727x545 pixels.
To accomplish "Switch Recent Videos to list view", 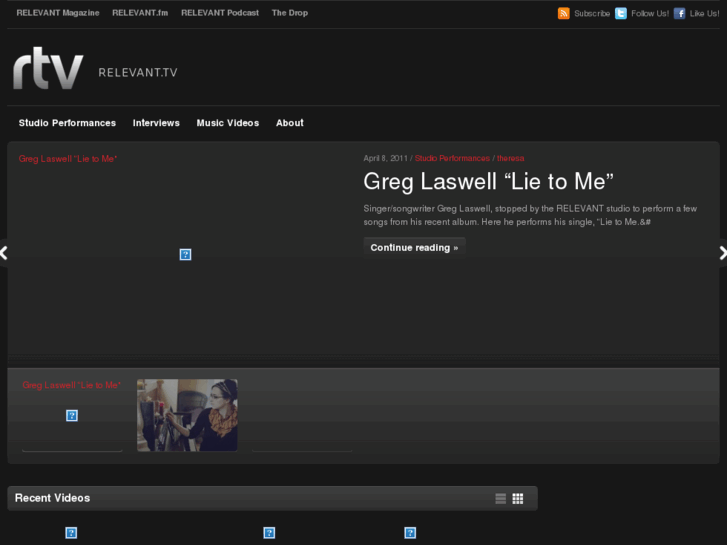I will click(501, 499).
